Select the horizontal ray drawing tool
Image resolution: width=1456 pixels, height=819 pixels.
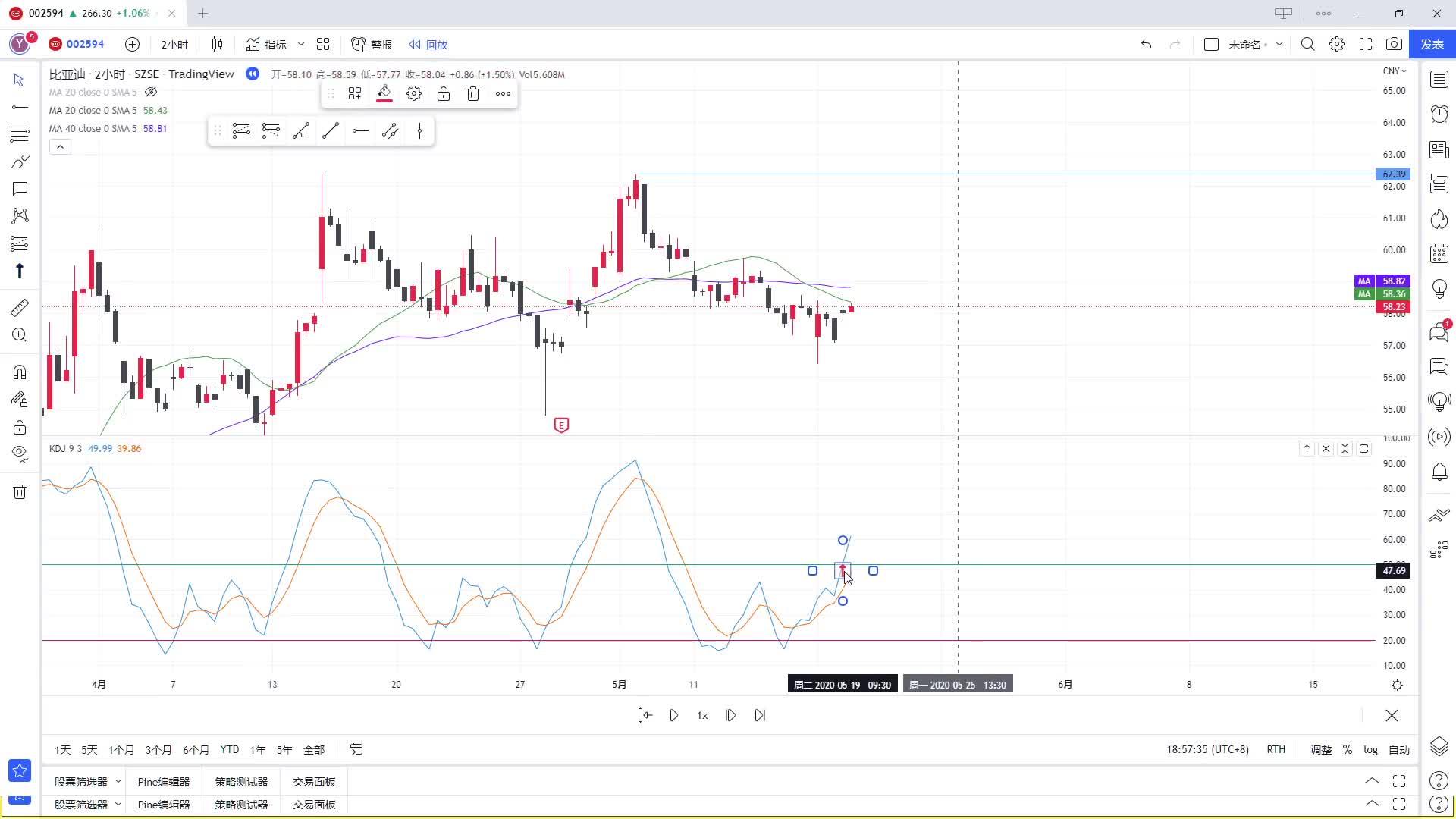[x=360, y=131]
